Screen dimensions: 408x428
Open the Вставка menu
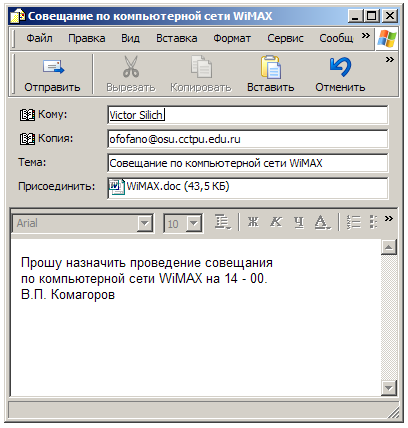coord(177,38)
